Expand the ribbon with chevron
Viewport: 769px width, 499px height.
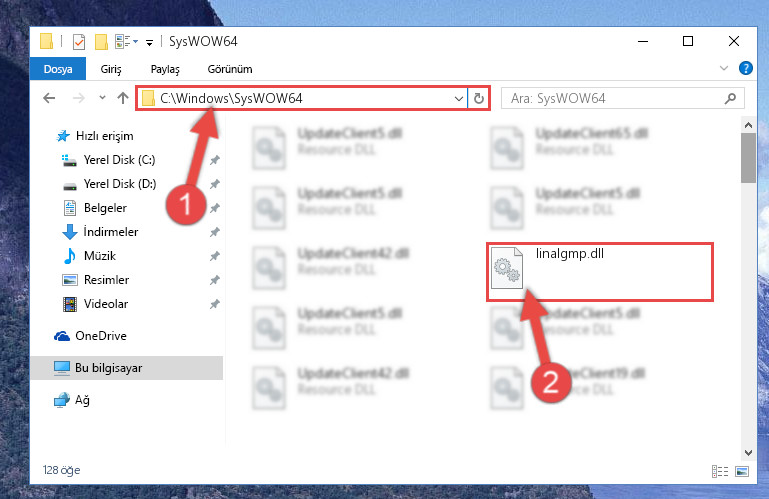723,68
